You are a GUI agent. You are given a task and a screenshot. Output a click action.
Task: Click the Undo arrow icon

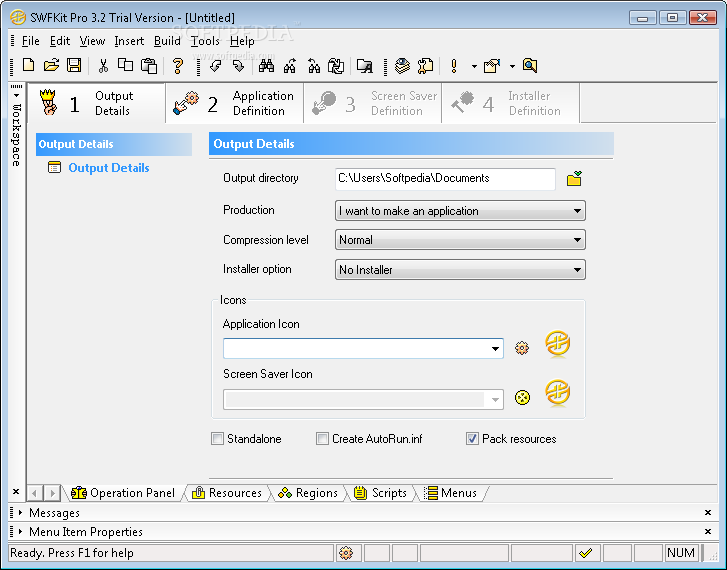[215, 66]
